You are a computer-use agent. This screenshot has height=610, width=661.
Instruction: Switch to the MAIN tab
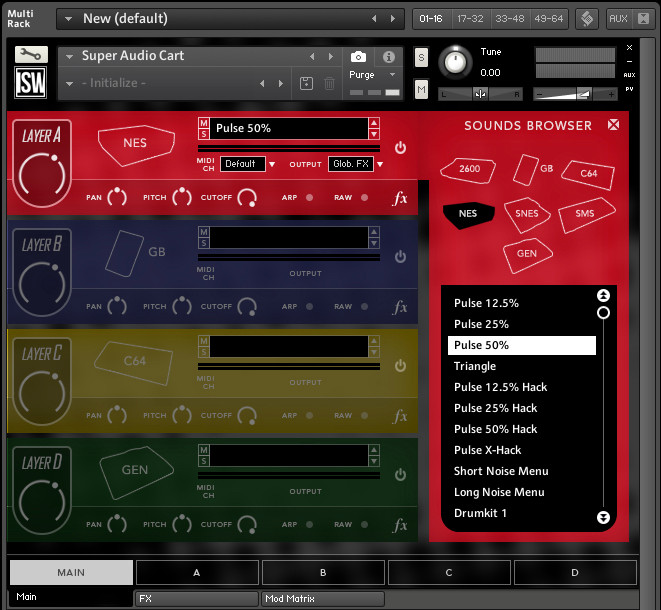click(71, 572)
